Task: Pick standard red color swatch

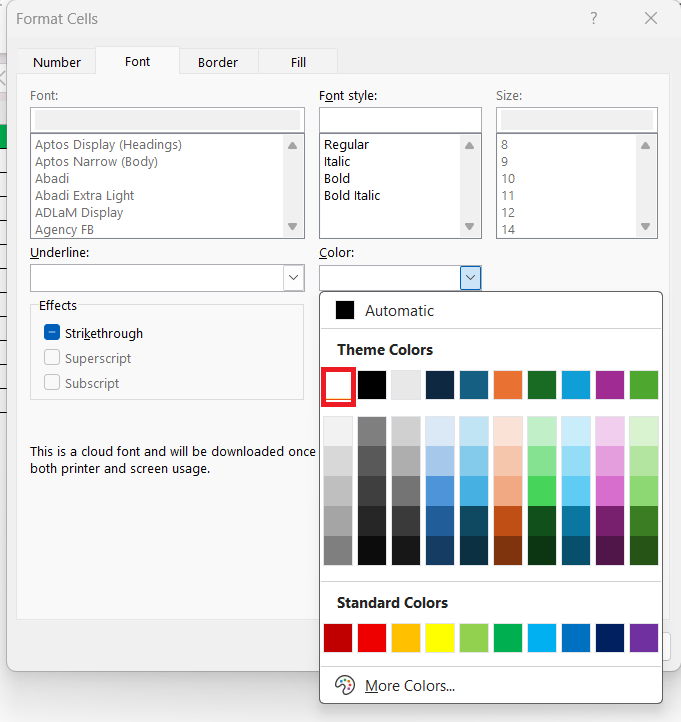Action: pos(372,638)
